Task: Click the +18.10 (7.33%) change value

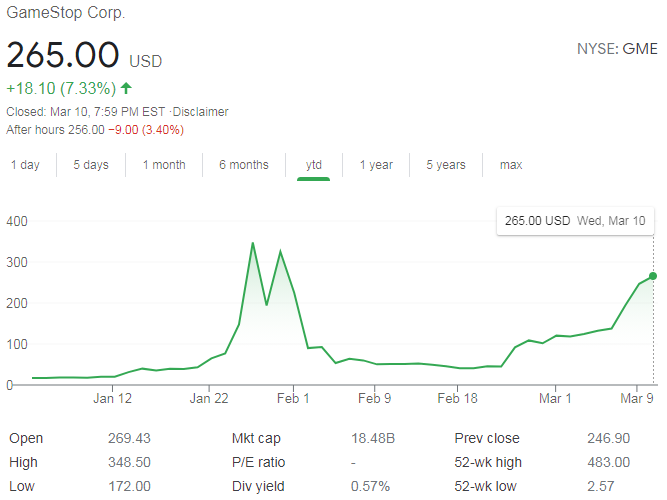Action: pos(61,89)
